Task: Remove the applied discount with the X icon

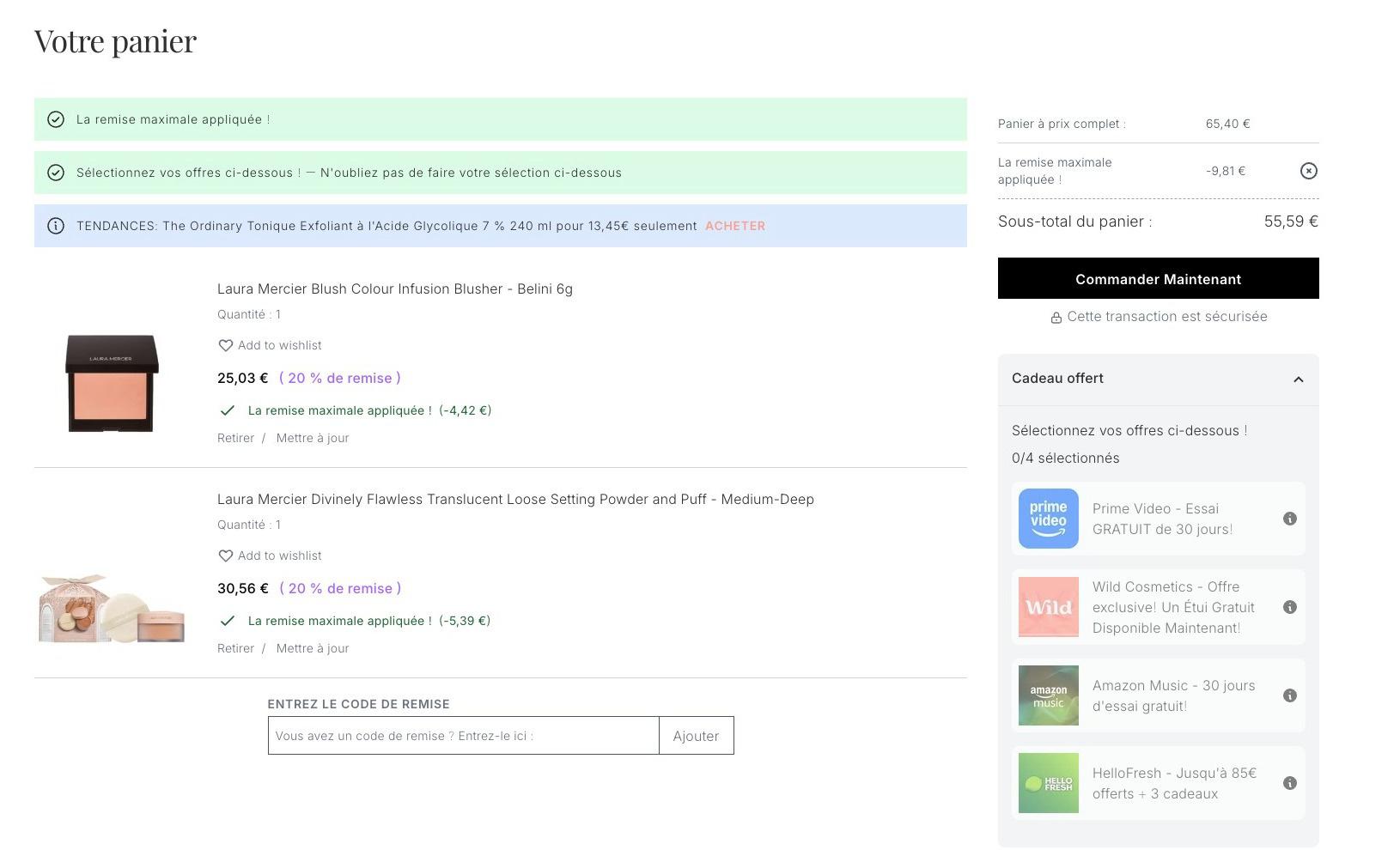Action: [x=1308, y=171]
